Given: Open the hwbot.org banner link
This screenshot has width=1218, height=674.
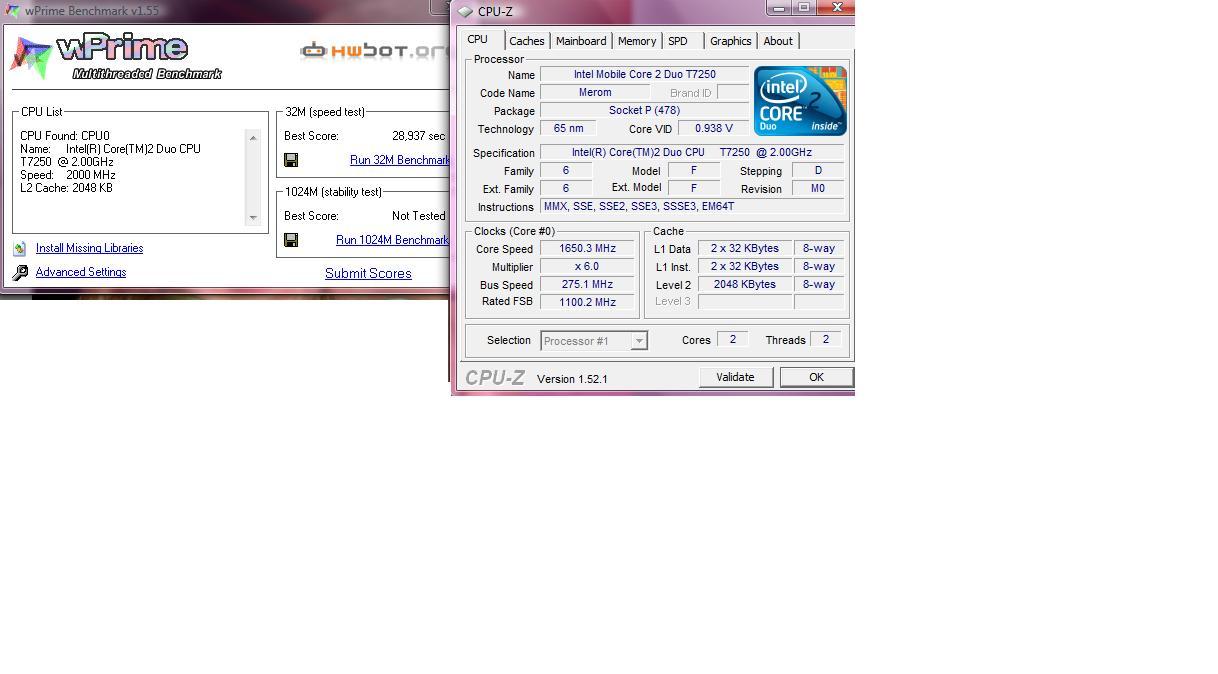Looking at the screenshot, I should [x=375, y=51].
